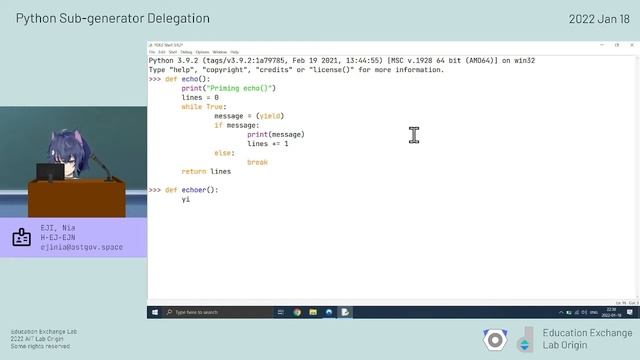
Task: Click the partially typed 'yi' text
Action: [x=186, y=199]
